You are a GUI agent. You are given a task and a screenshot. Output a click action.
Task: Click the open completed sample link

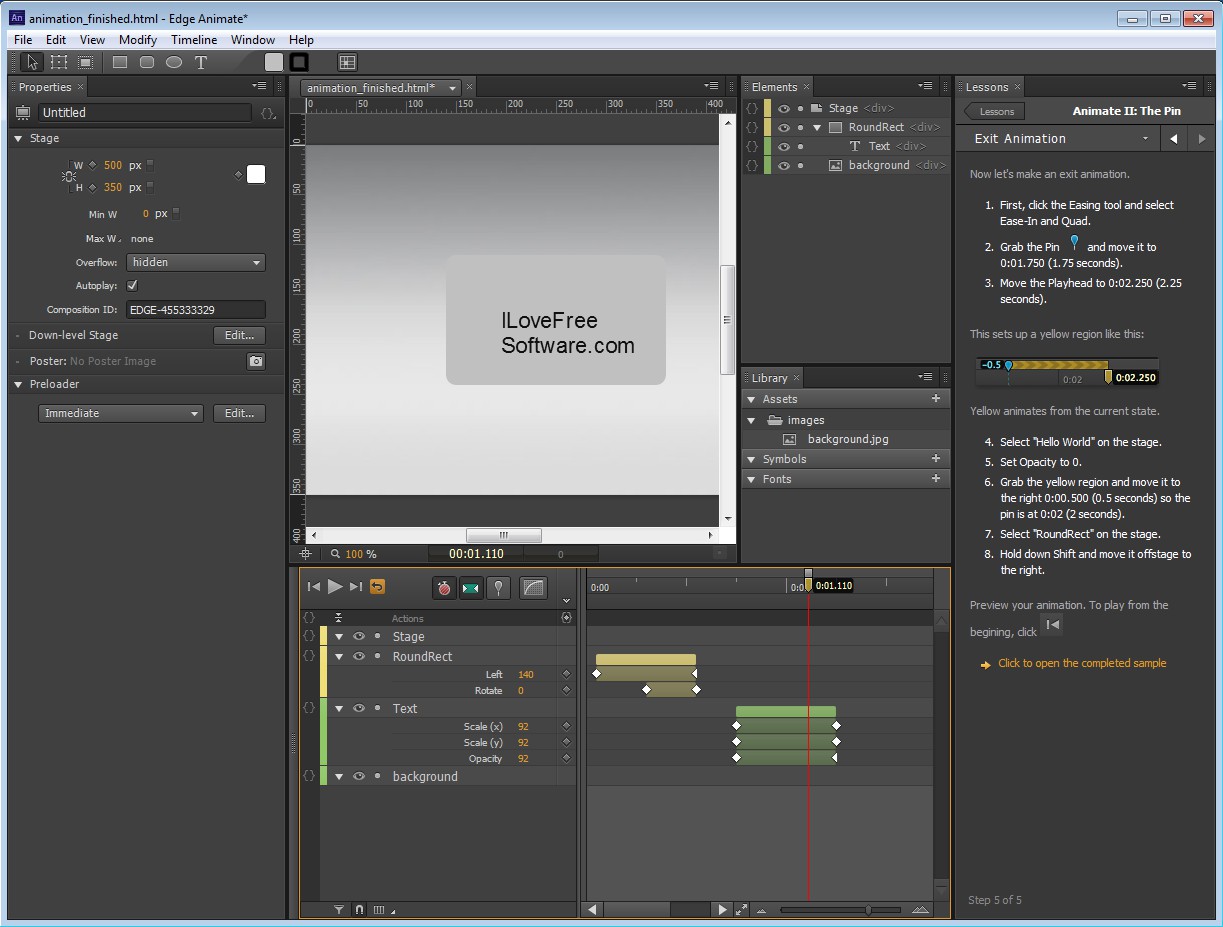point(1081,663)
